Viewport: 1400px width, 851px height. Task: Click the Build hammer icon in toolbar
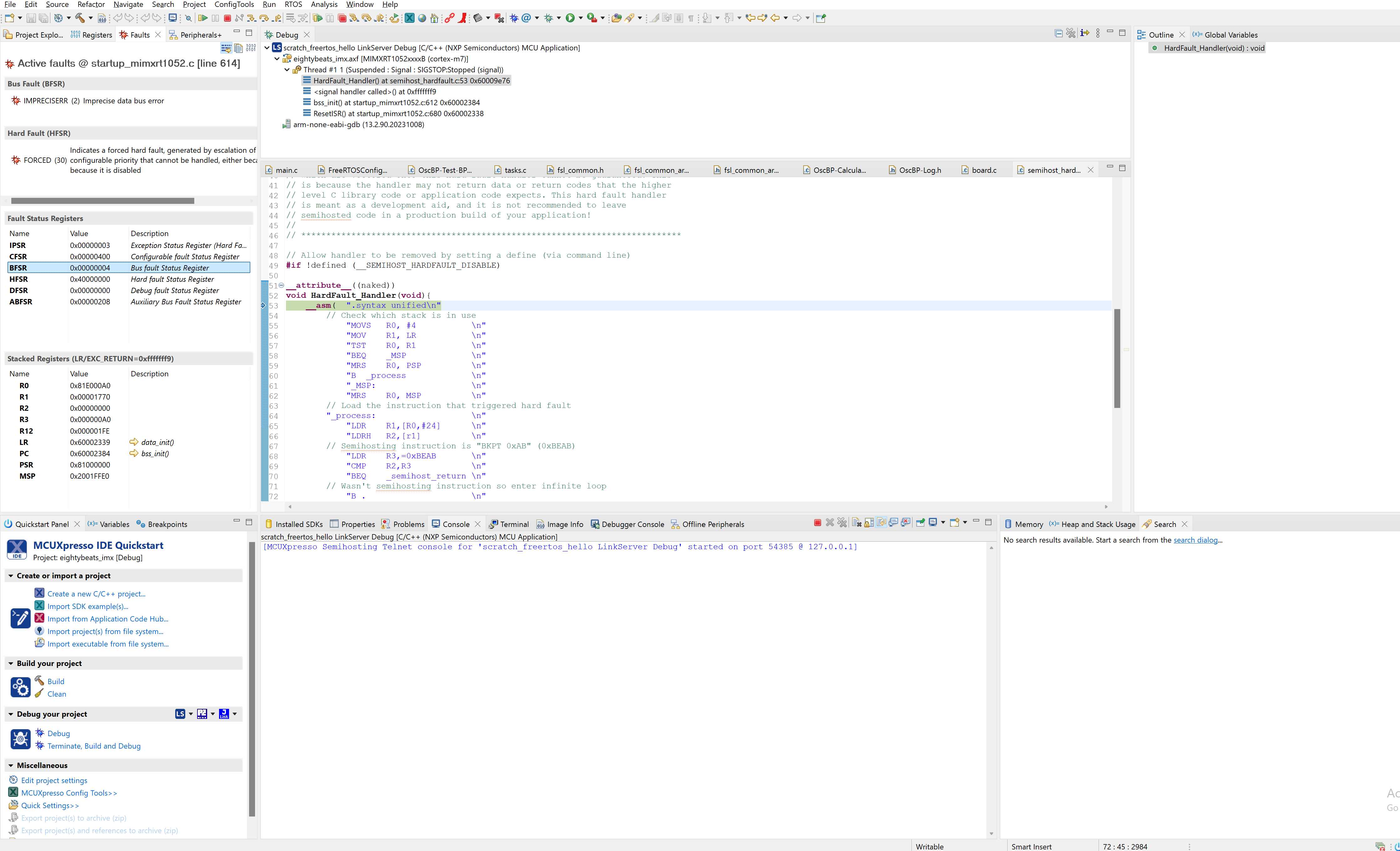coord(80,18)
